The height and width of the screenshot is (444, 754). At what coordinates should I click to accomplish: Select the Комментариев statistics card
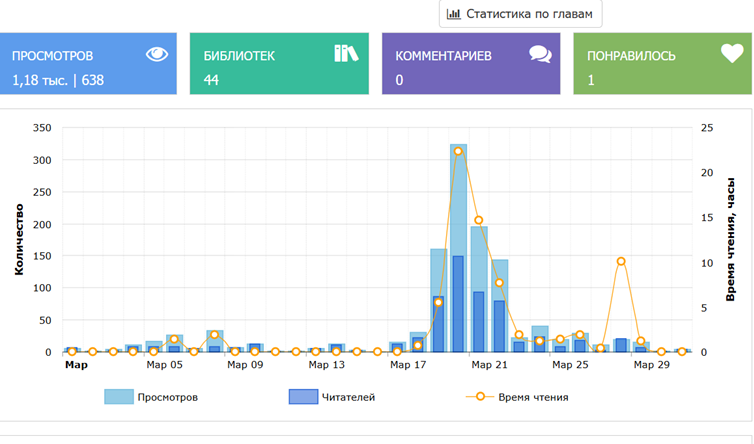point(471,64)
